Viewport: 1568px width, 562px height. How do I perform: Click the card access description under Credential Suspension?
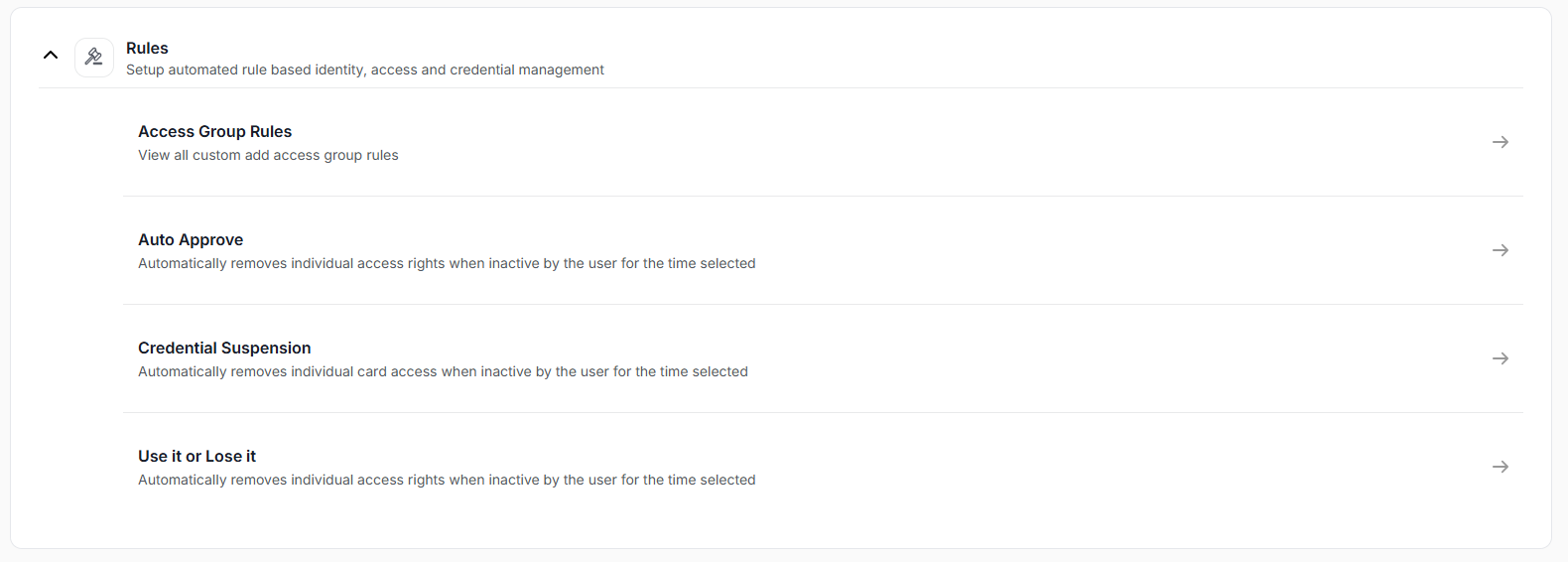(443, 371)
